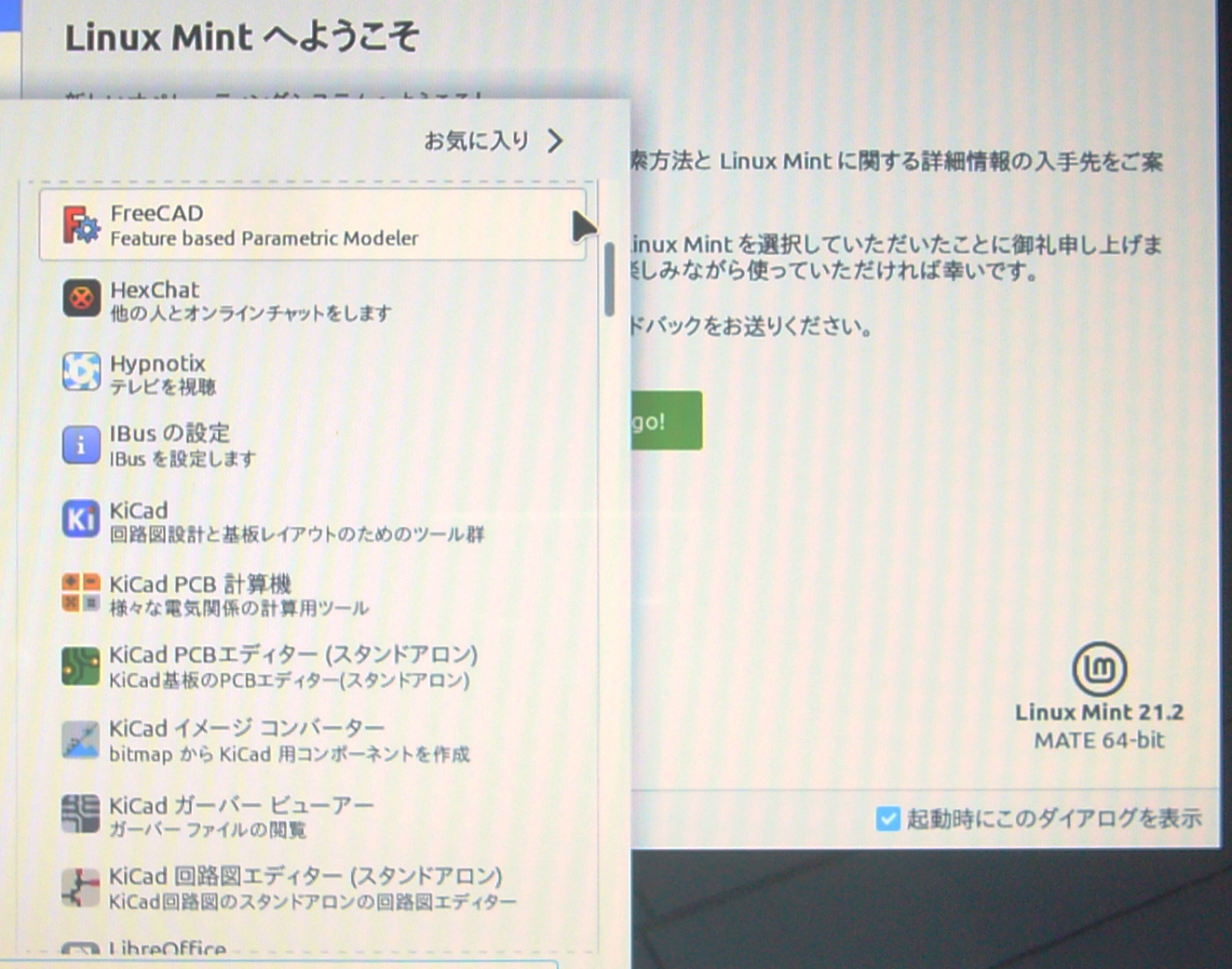Select KiCad 回路図エディター (スタンドアロン) label
The width and height of the screenshot is (1232, 969).
(305, 876)
